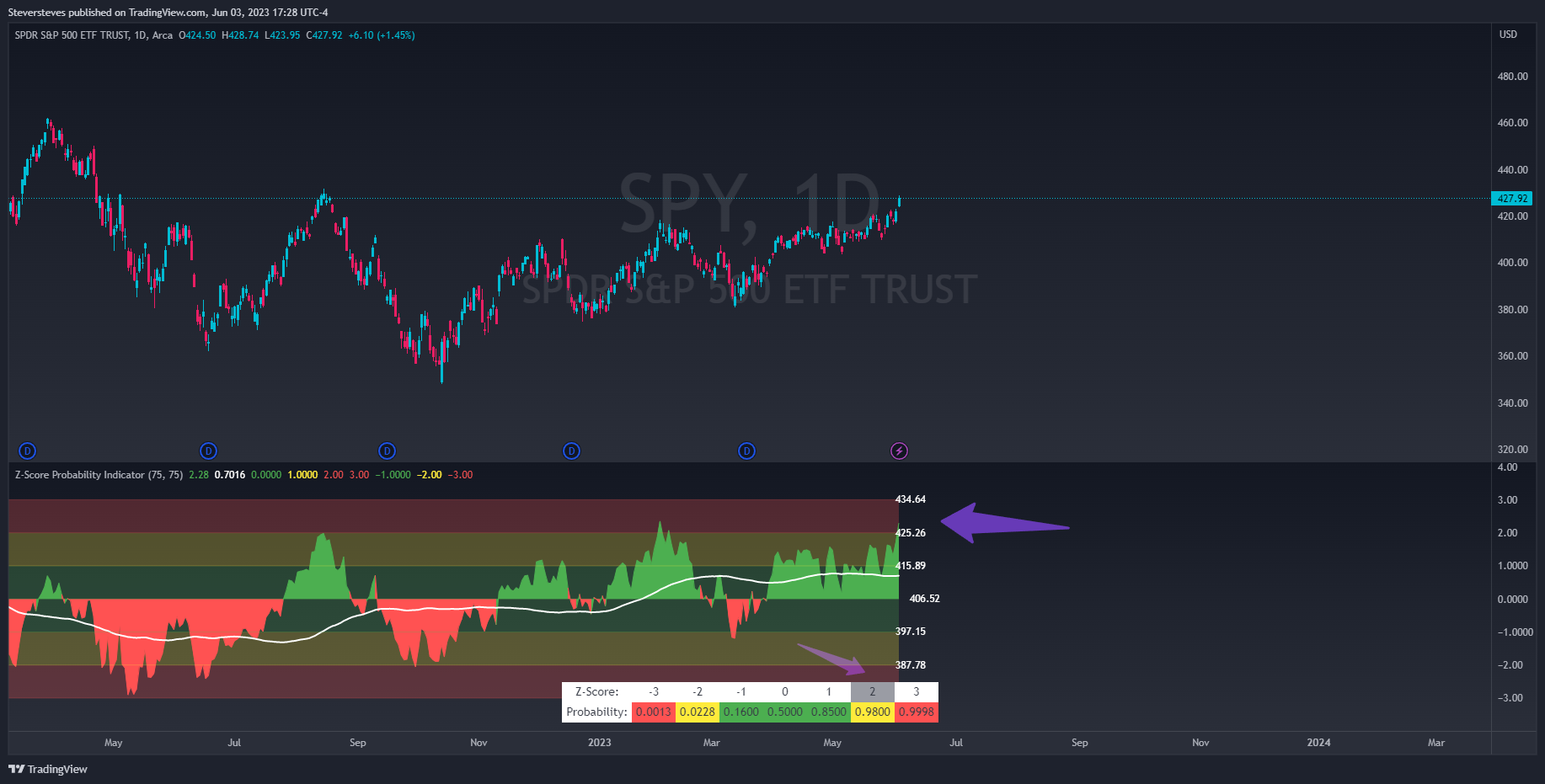
Task: Click the 360.00 price axis label
Action: pyautogui.click(x=1513, y=356)
